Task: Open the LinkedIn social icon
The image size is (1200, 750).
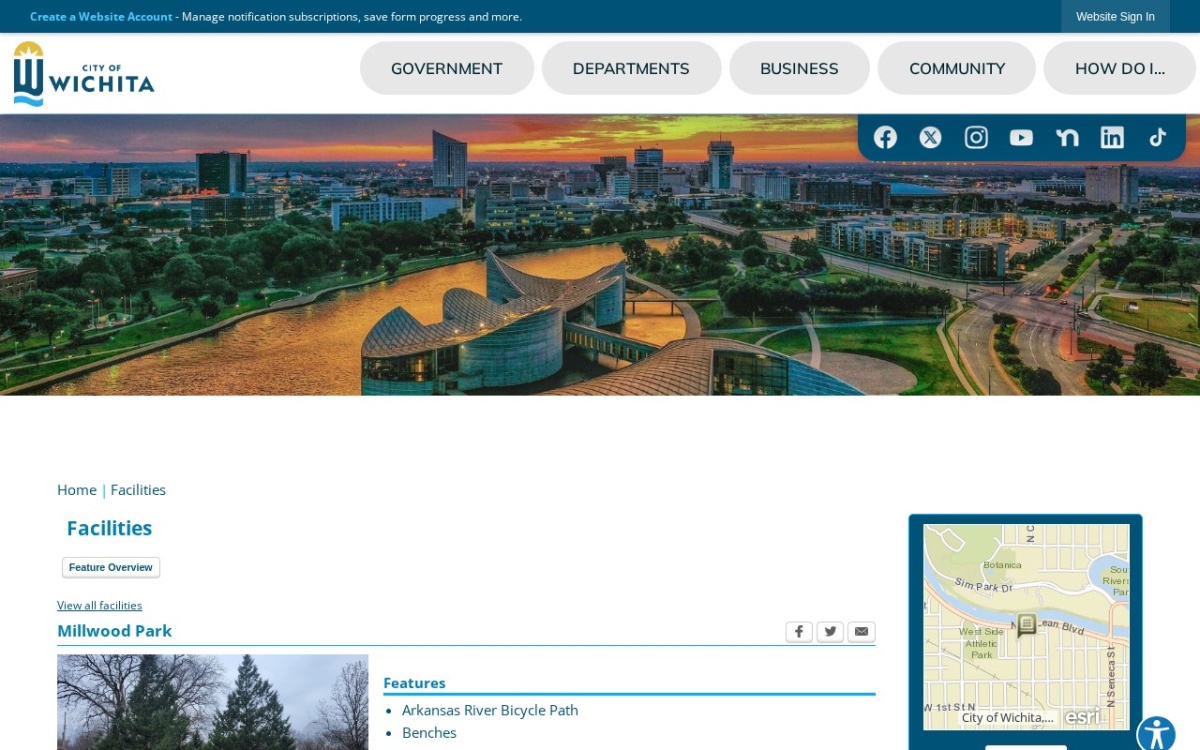Action: pyautogui.click(x=1112, y=138)
